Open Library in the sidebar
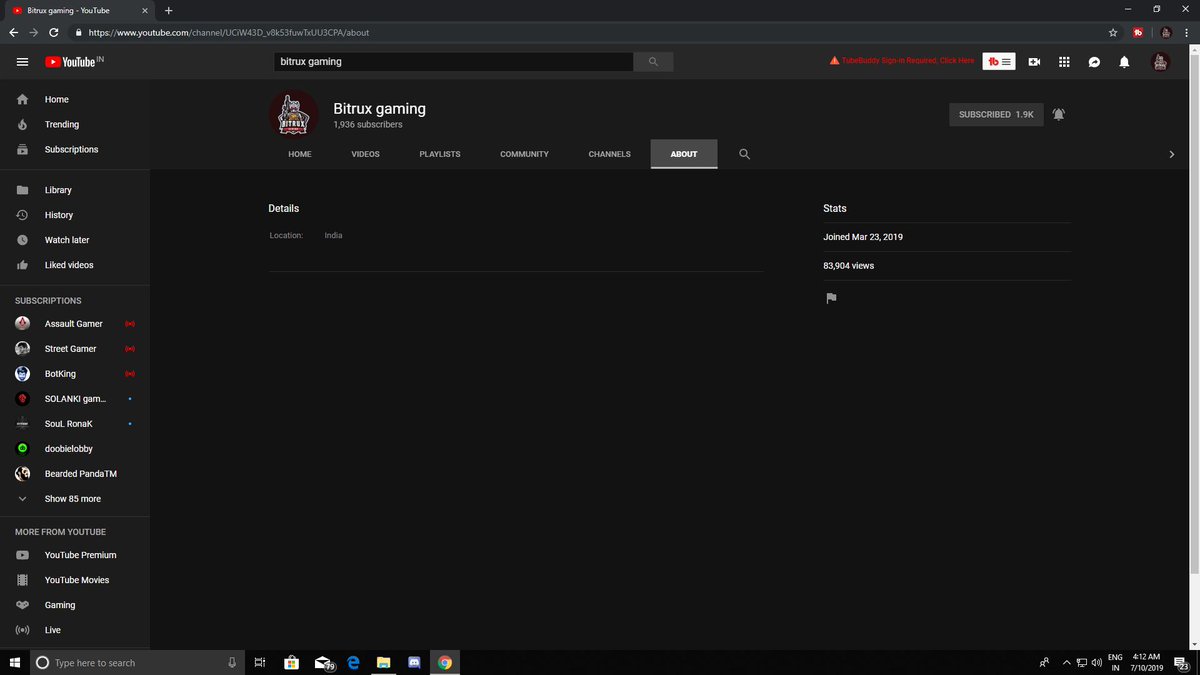The image size is (1200, 675). [75, 190]
